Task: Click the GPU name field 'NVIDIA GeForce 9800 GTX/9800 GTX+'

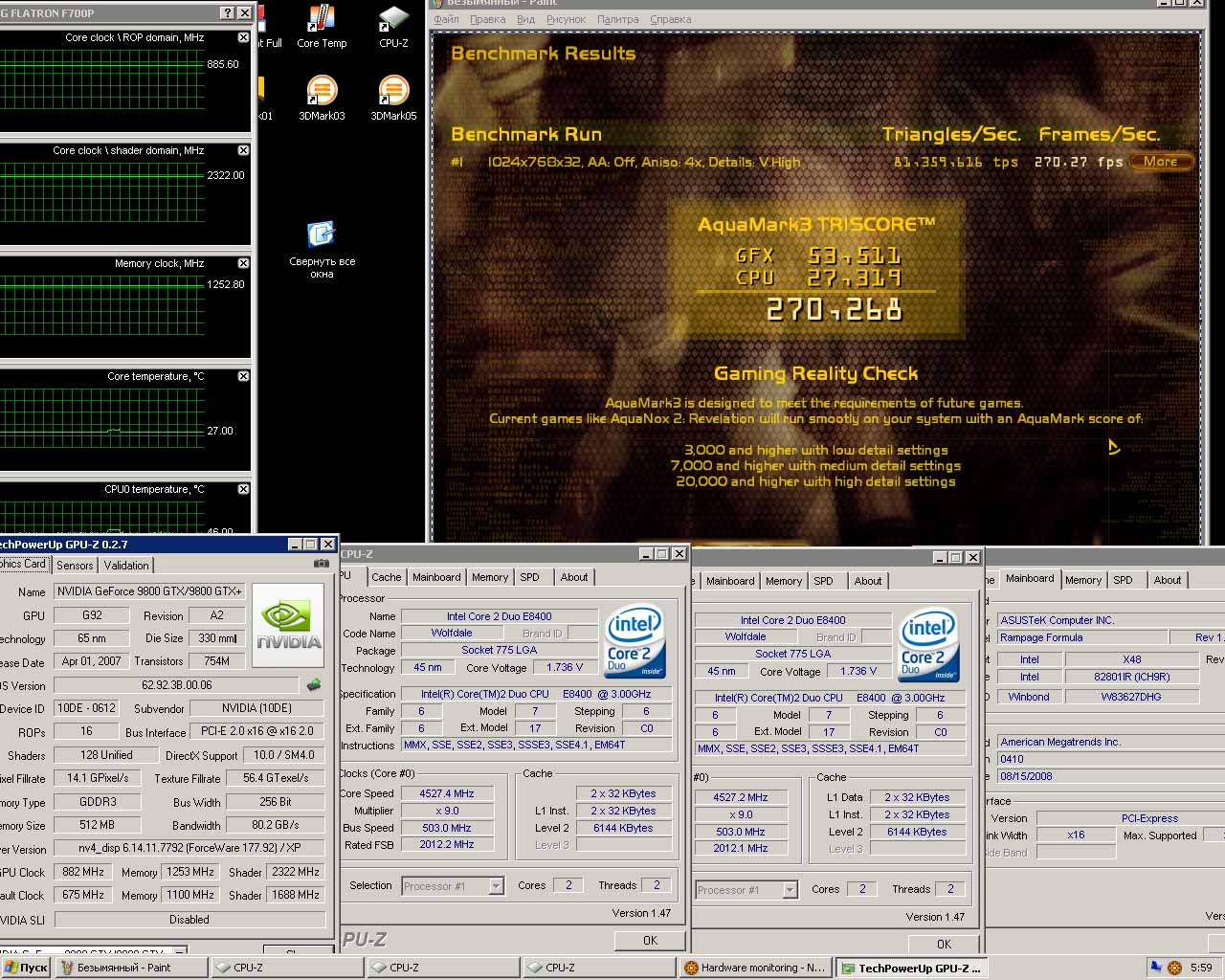Action: (x=149, y=591)
